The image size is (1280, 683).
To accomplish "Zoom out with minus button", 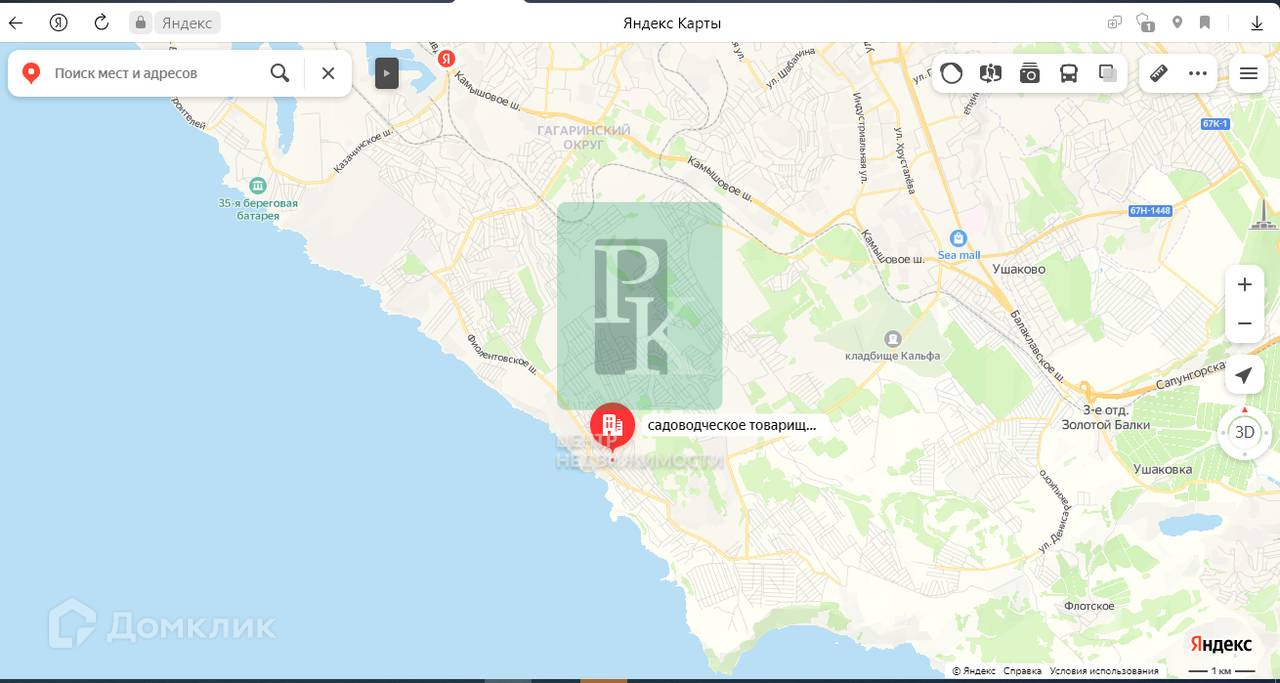I will 1245,324.
